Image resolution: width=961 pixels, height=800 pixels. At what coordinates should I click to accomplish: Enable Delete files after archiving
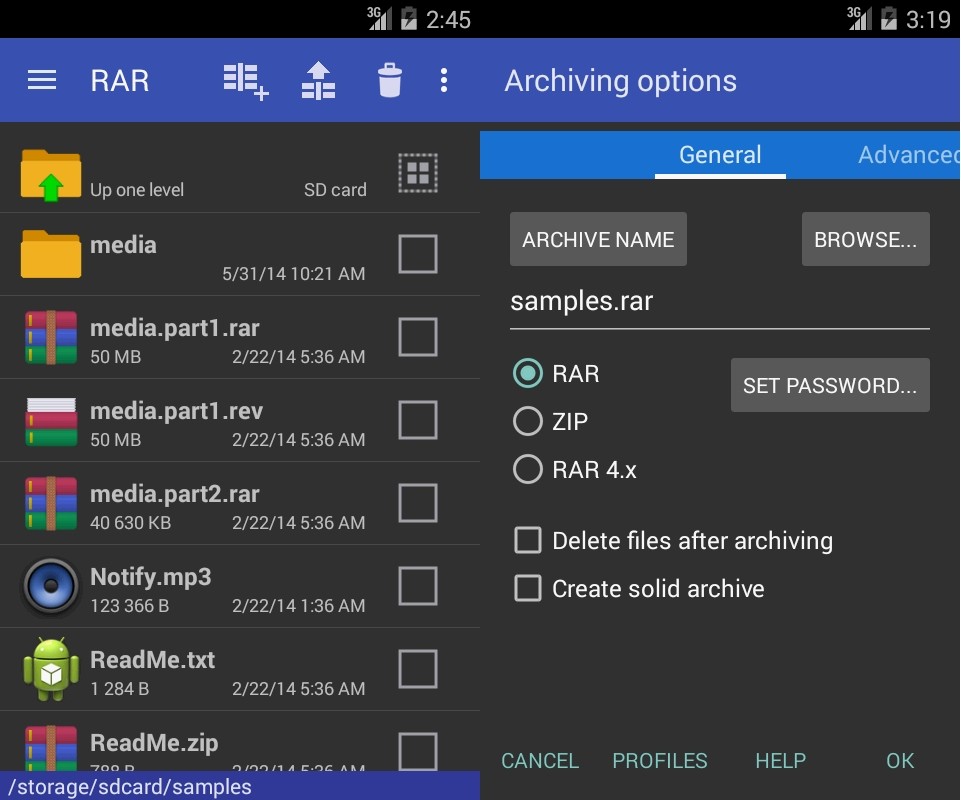click(x=527, y=541)
